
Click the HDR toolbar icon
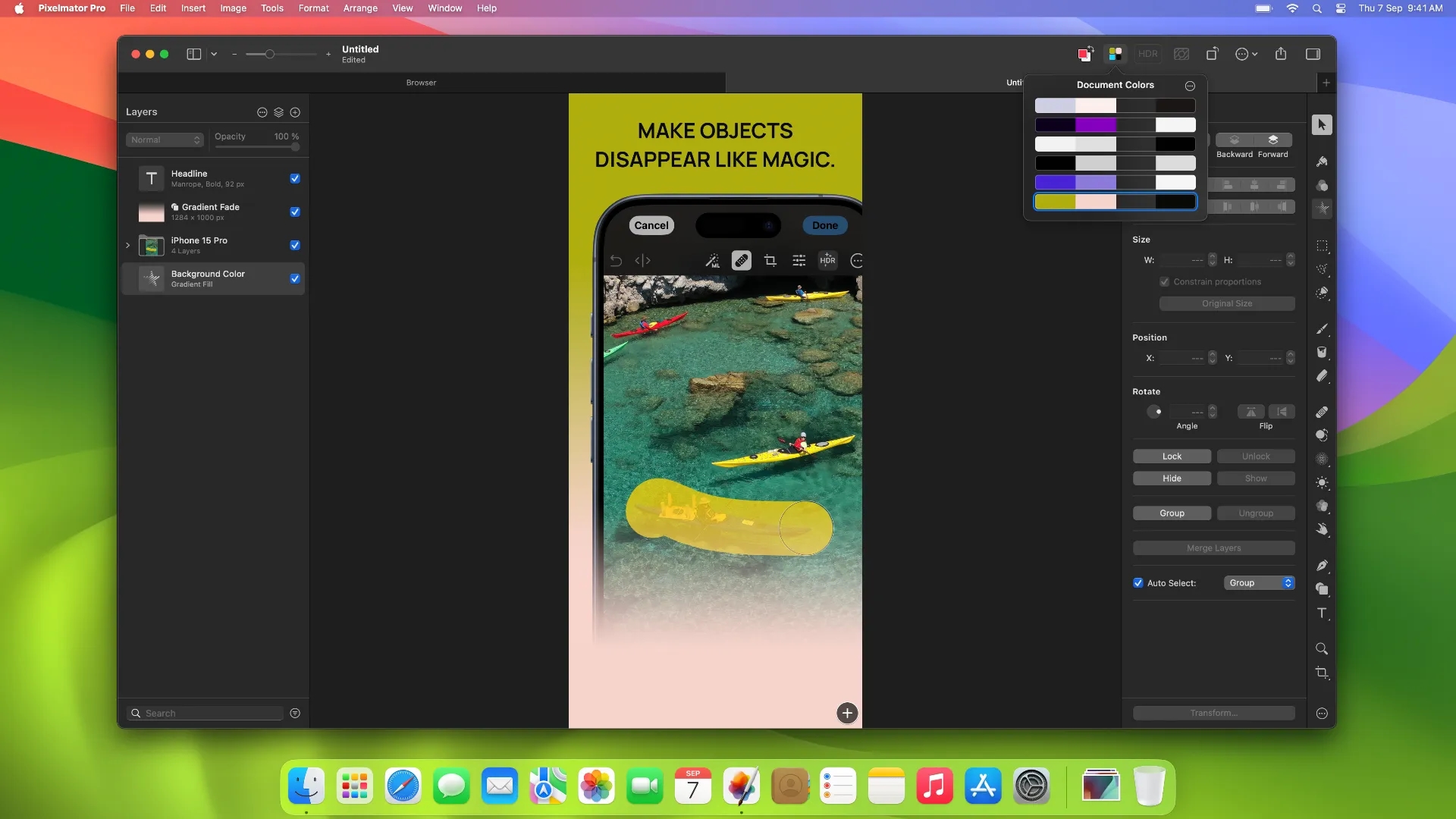[x=1147, y=54]
